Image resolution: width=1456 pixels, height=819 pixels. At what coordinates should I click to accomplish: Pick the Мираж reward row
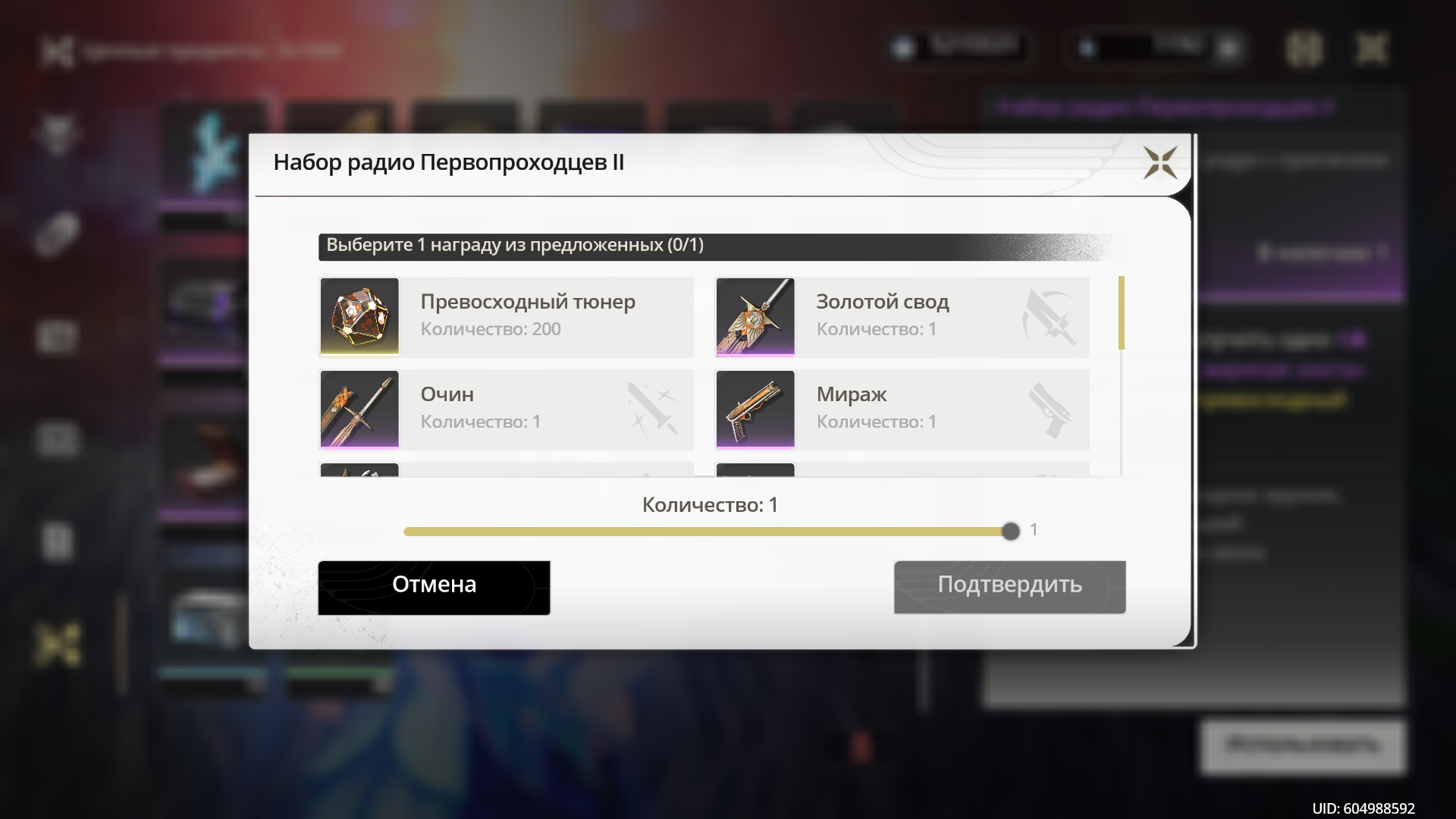[902, 409]
